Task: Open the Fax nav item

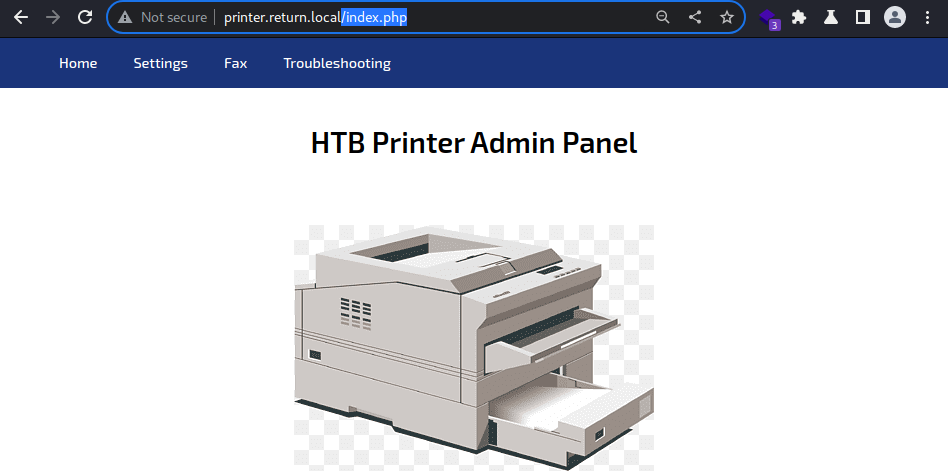Action: [235, 63]
